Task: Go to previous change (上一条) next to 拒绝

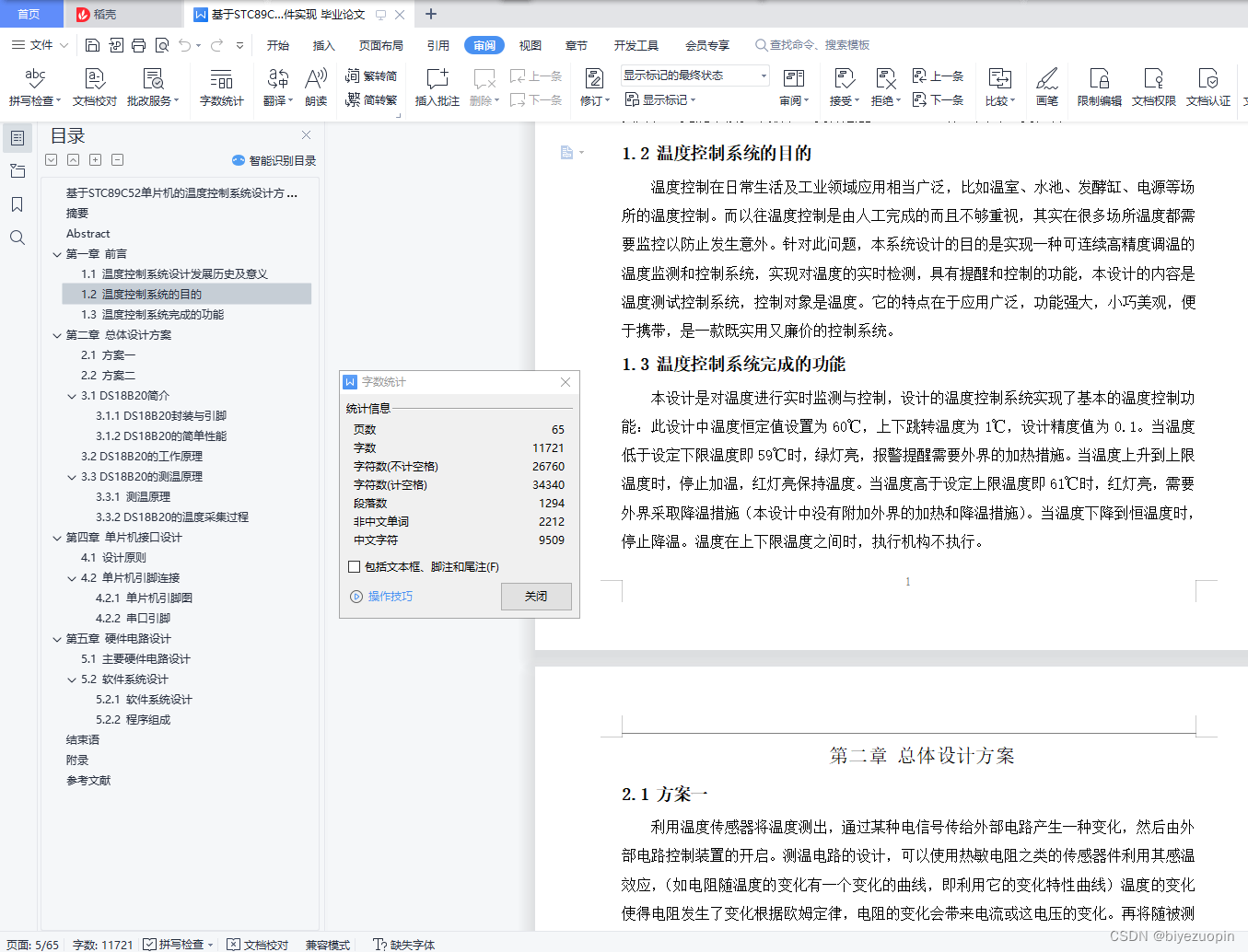Action: tap(938, 75)
